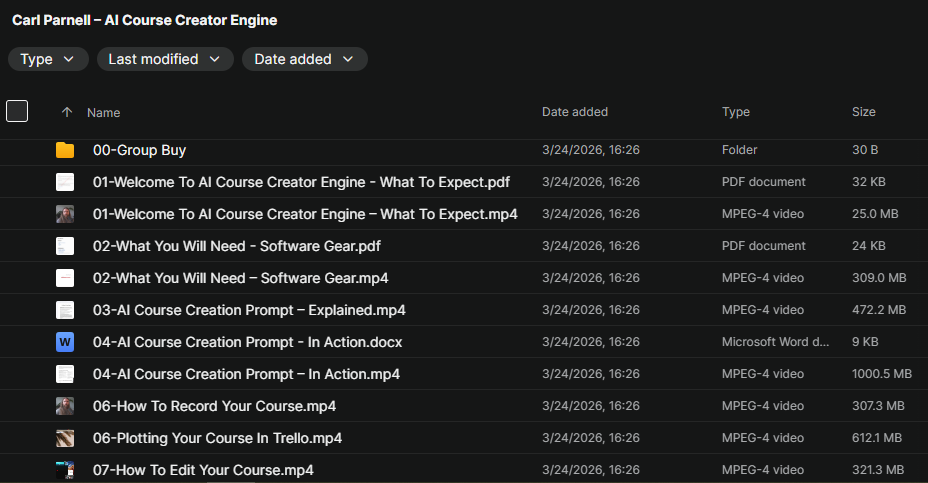Click the Carl Parnell – AI Course Creator Engine title
This screenshot has height=483, width=928.
tap(144, 20)
